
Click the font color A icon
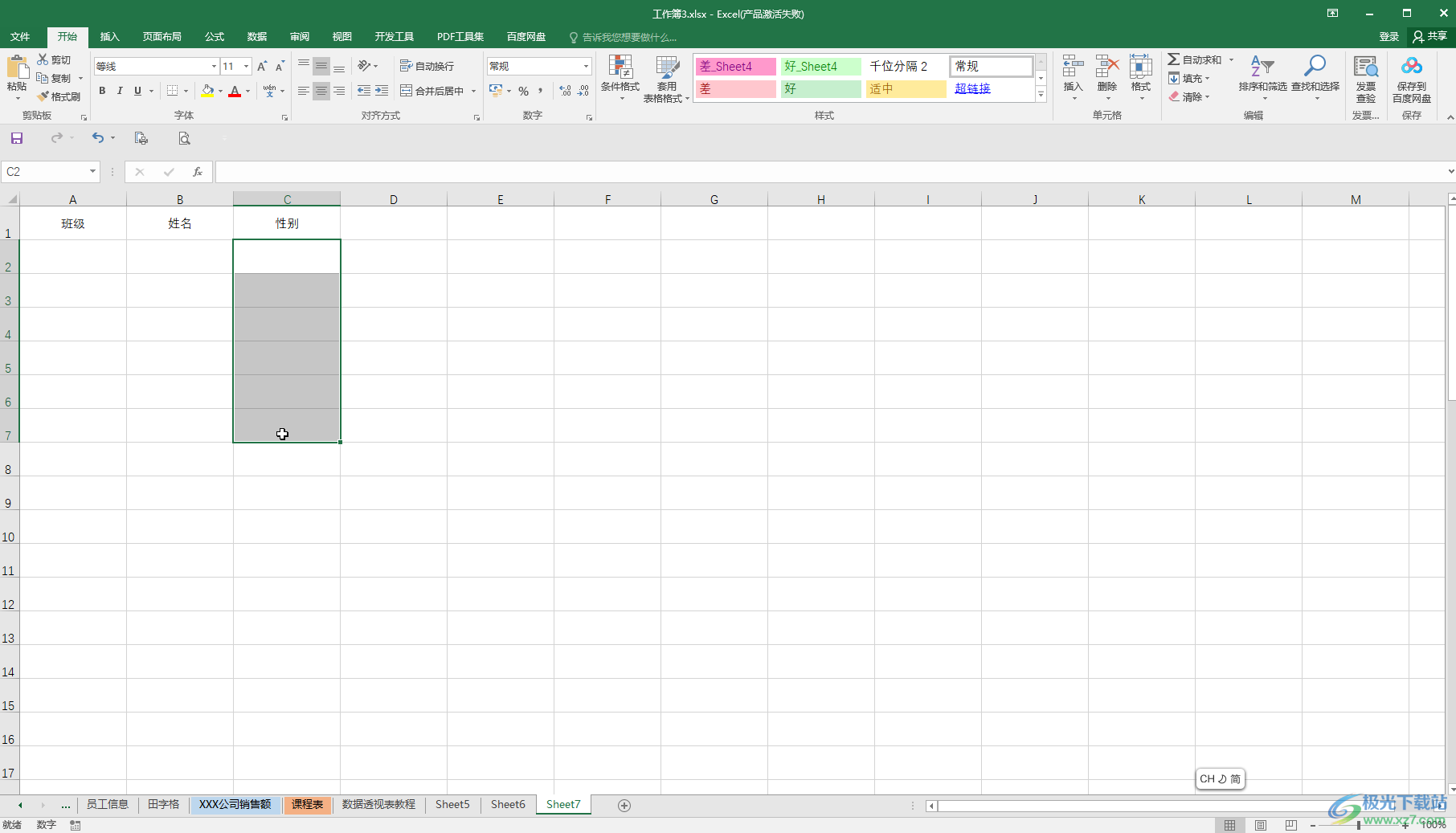pos(235,91)
